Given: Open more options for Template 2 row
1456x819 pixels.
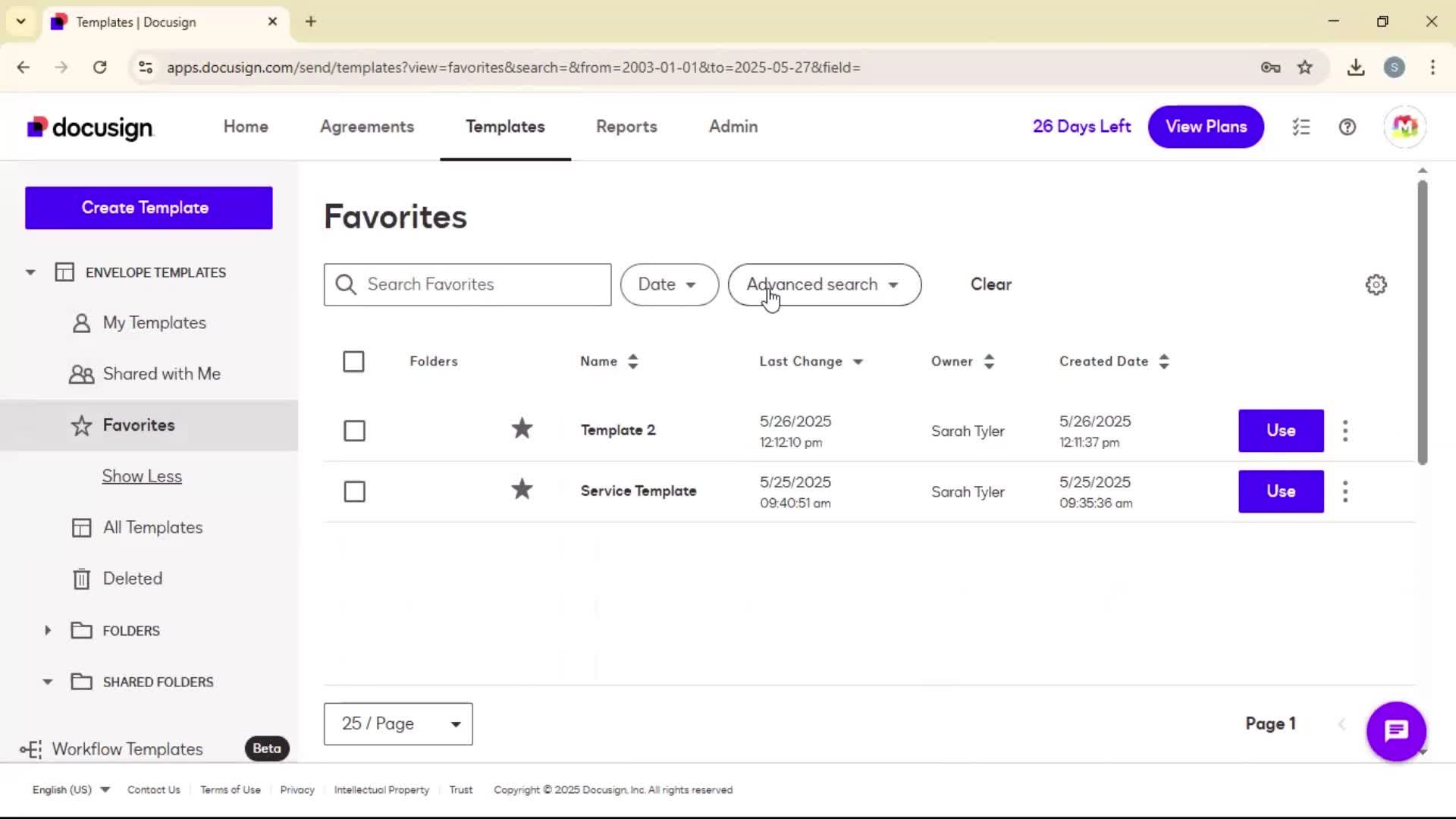Looking at the screenshot, I should tap(1345, 431).
